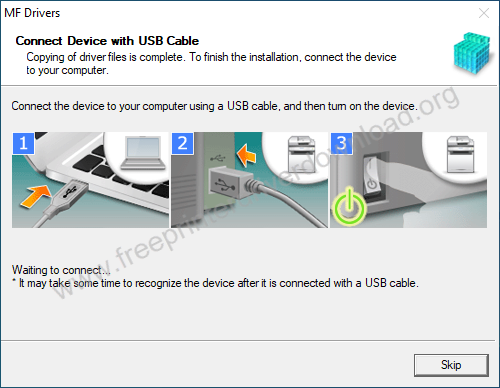Click the 'Connect the device to your computer' instruction

(214, 106)
